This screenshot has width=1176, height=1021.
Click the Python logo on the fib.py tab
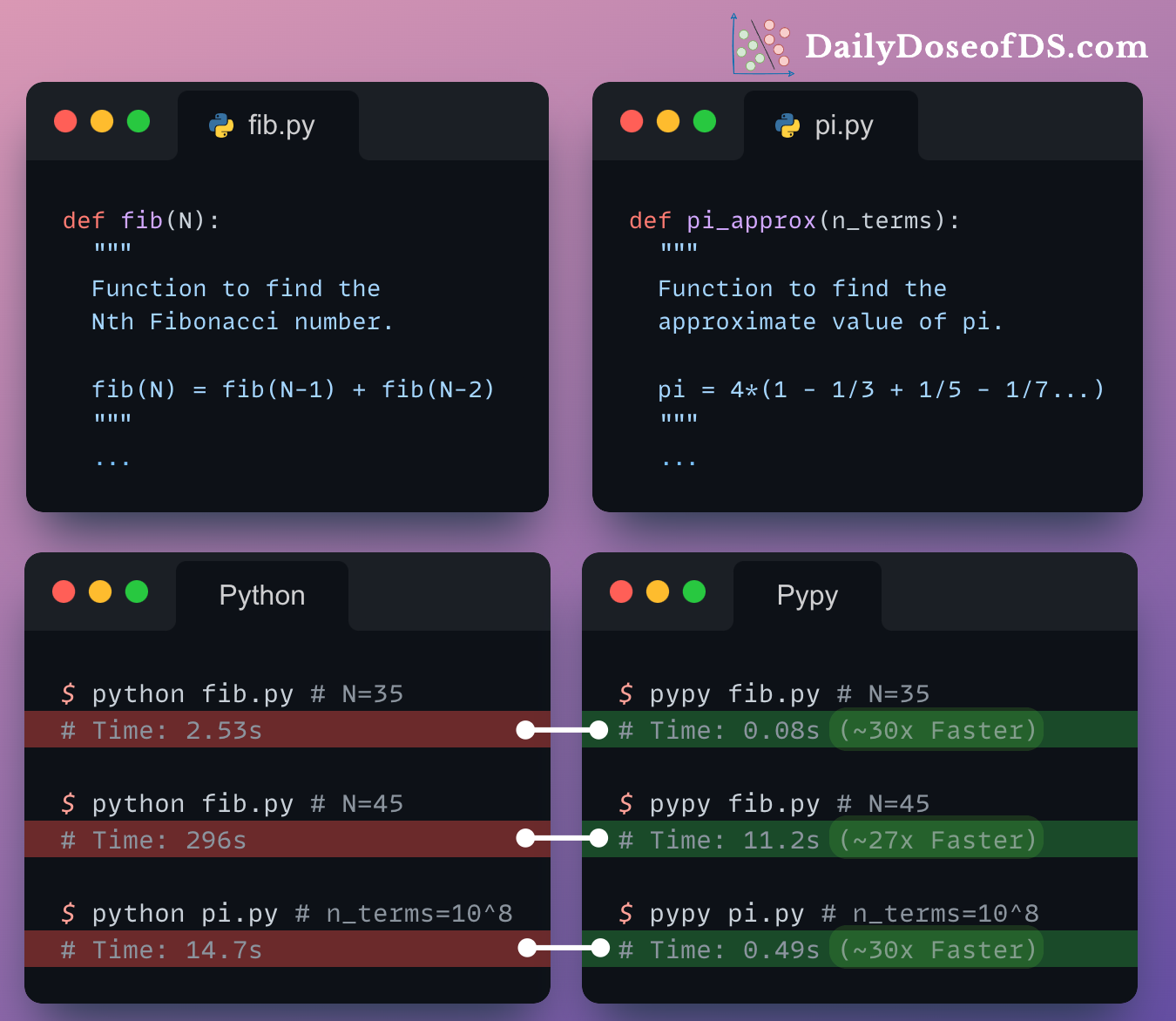click(x=222, y=125)
